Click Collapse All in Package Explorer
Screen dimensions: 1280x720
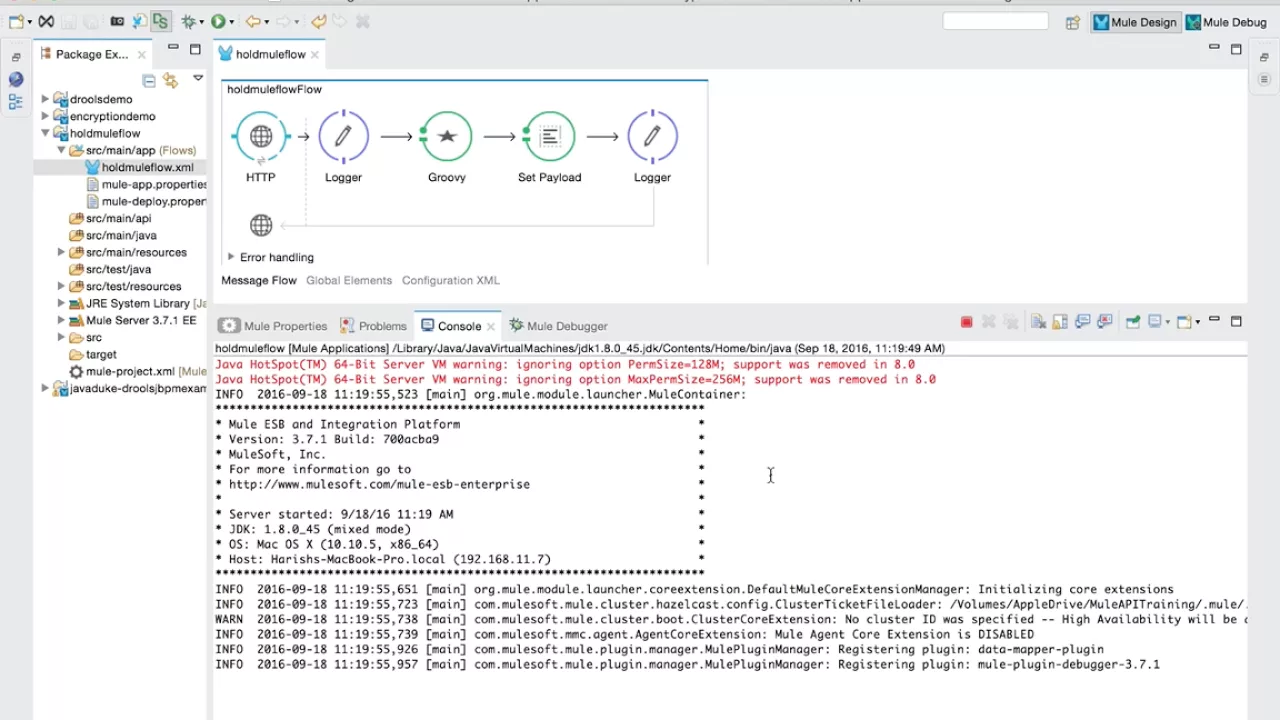click(149, 80)
